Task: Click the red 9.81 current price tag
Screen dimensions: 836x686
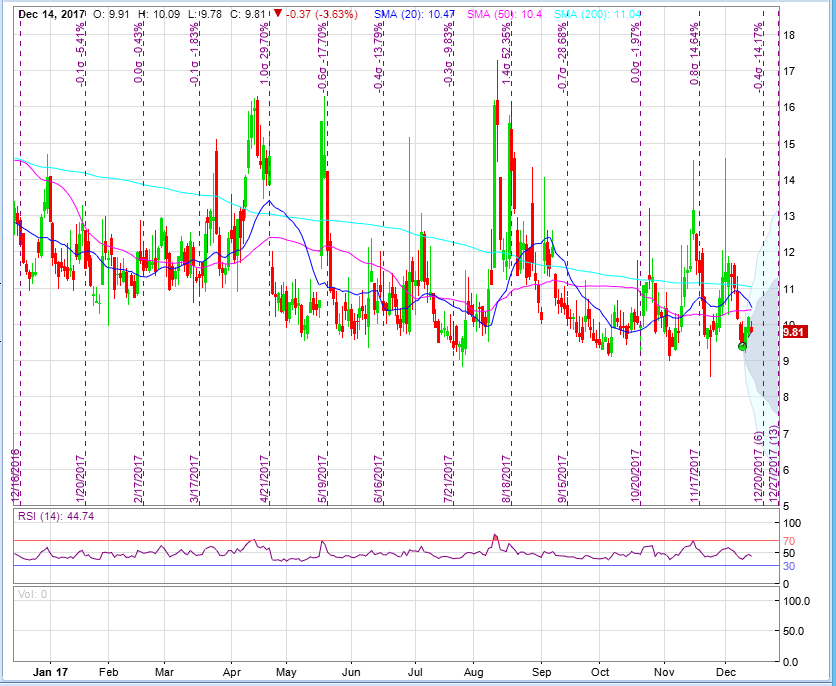Action: [x=794, y=332]
